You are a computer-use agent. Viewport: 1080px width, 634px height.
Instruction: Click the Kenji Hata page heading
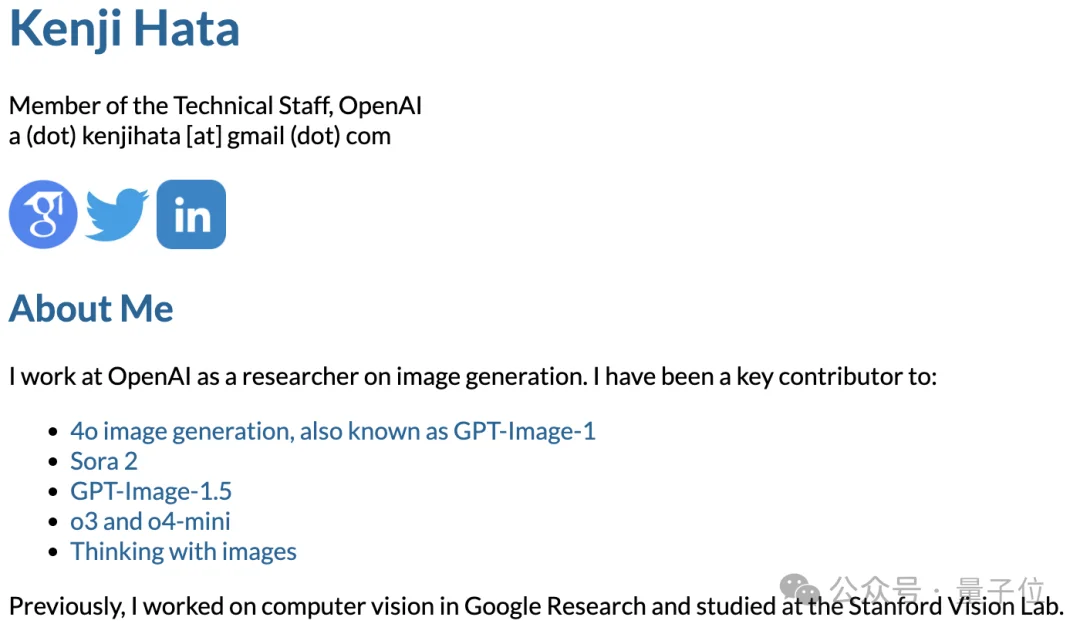(x=125, y=29)
